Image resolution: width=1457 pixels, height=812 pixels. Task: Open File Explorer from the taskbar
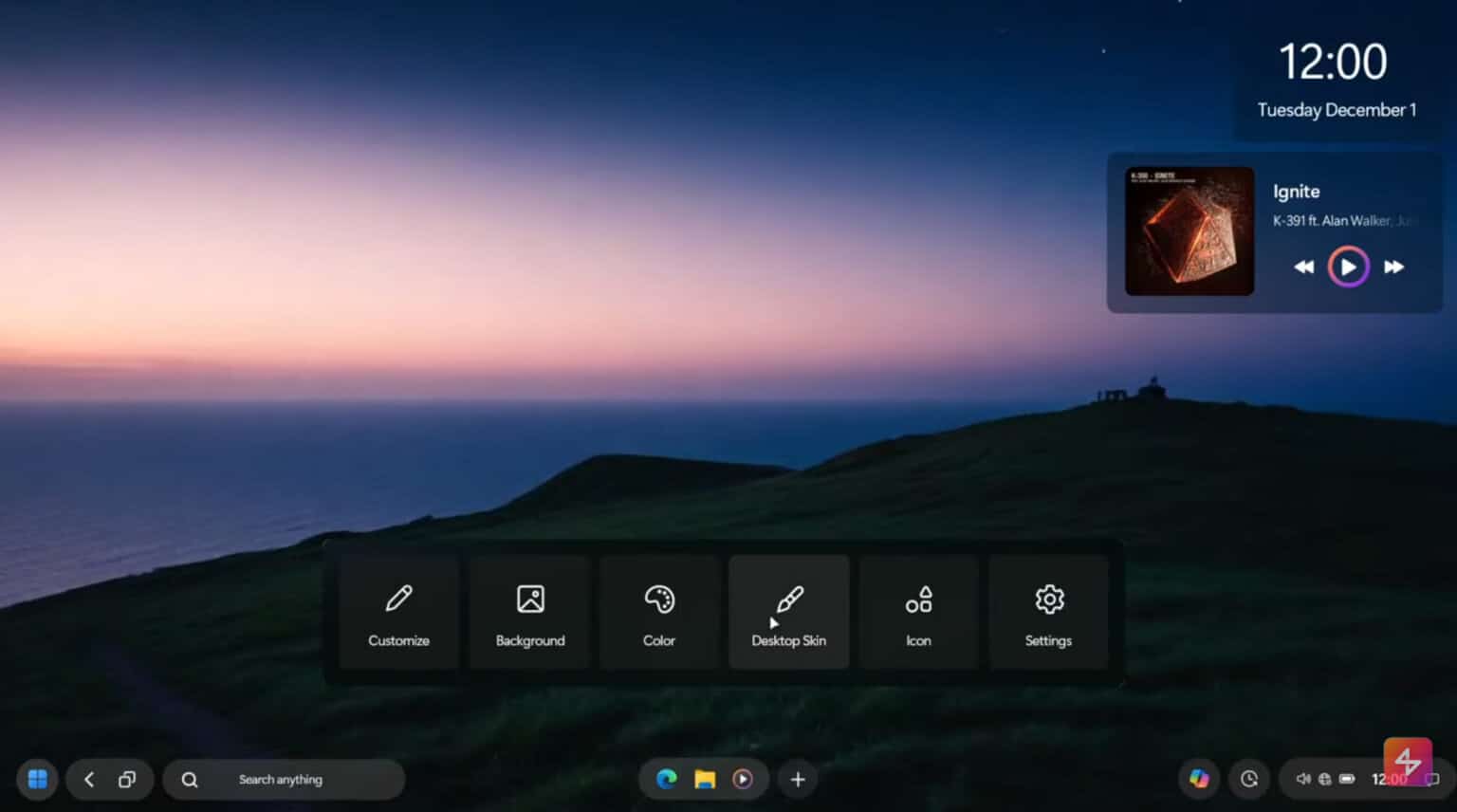pyautogui.click(x=704, y=779)
